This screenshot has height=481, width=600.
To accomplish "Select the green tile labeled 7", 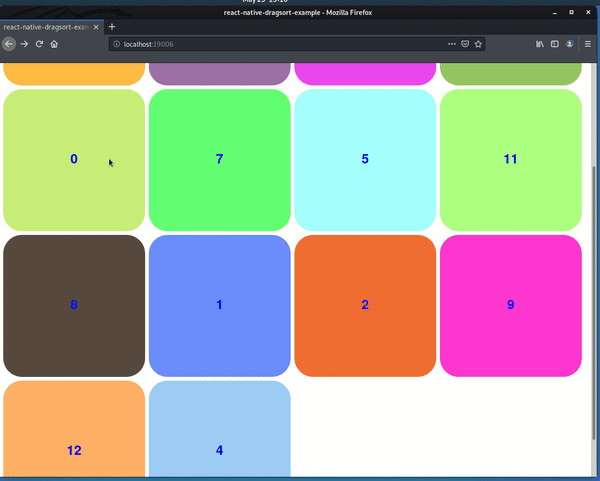I will pos(220,160).
